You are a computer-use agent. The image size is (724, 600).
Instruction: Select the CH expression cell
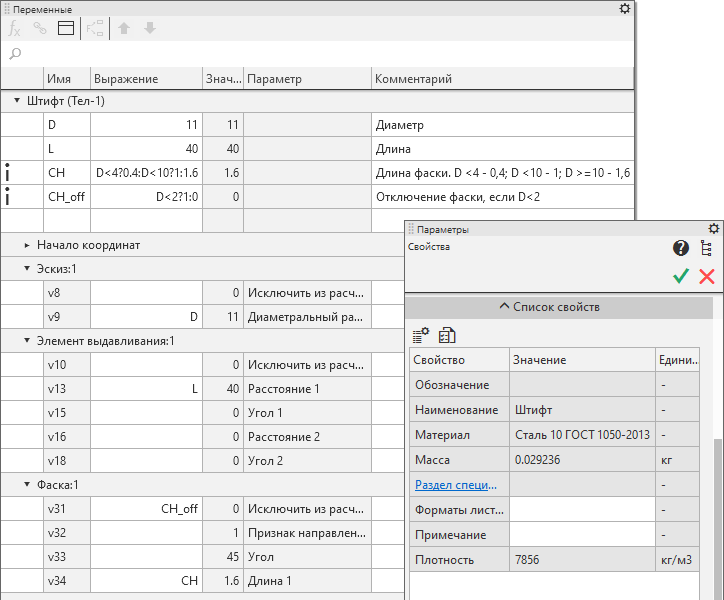(146, 173)
